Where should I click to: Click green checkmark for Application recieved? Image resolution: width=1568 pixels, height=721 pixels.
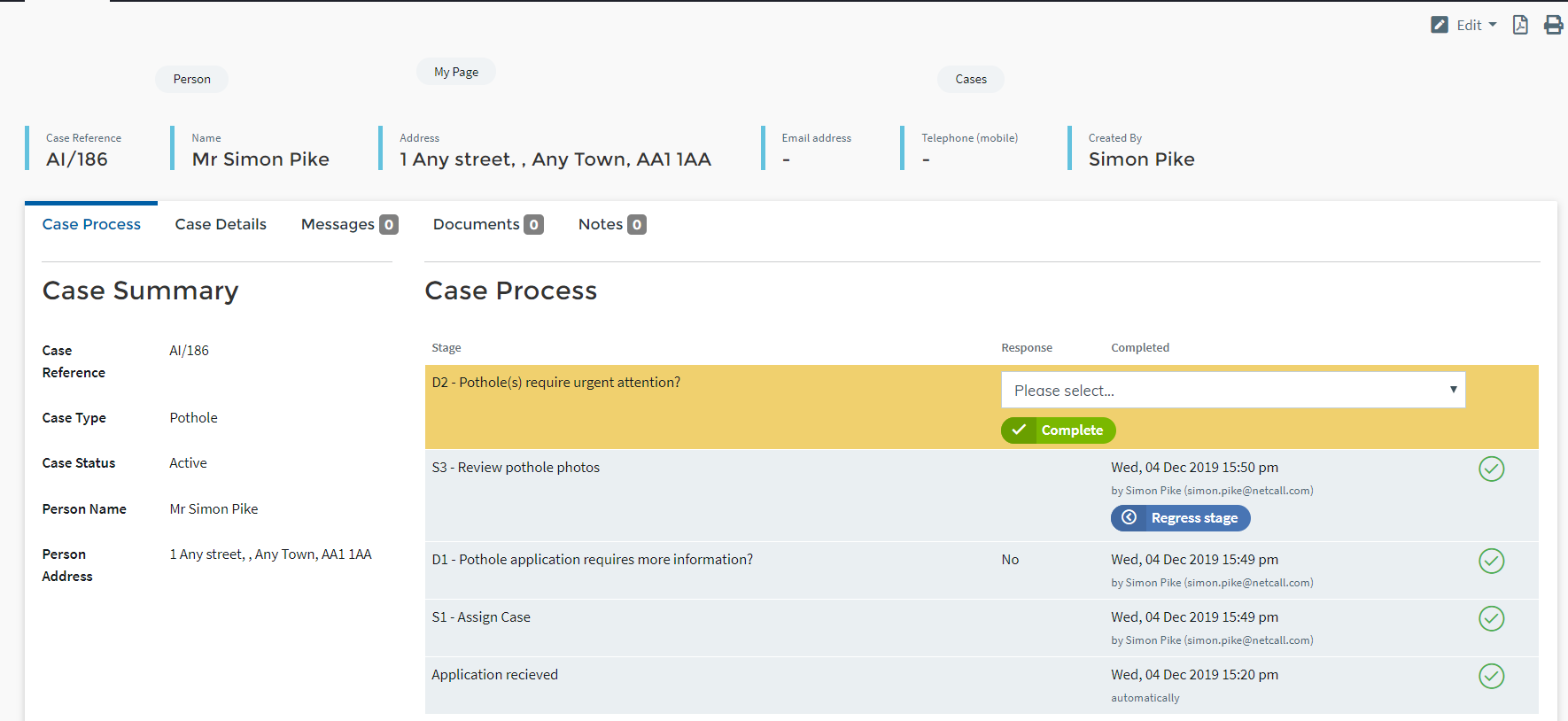(x=1491, y=676)
